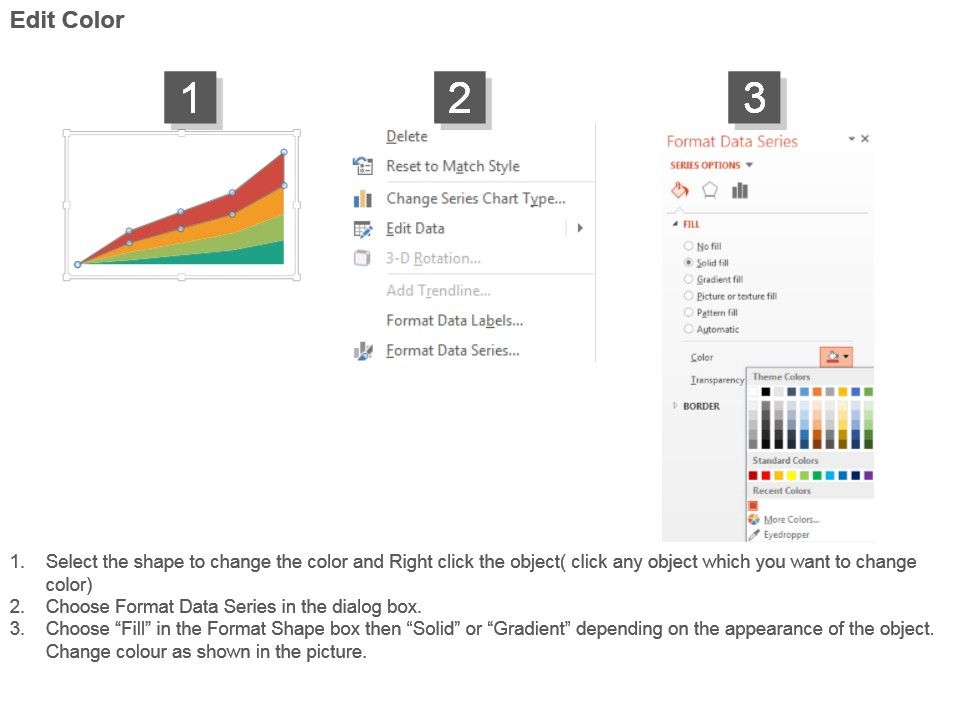The height and width of the screenshot is (720, 960).
Task: Expand the Border section
Action: (700, 406)
